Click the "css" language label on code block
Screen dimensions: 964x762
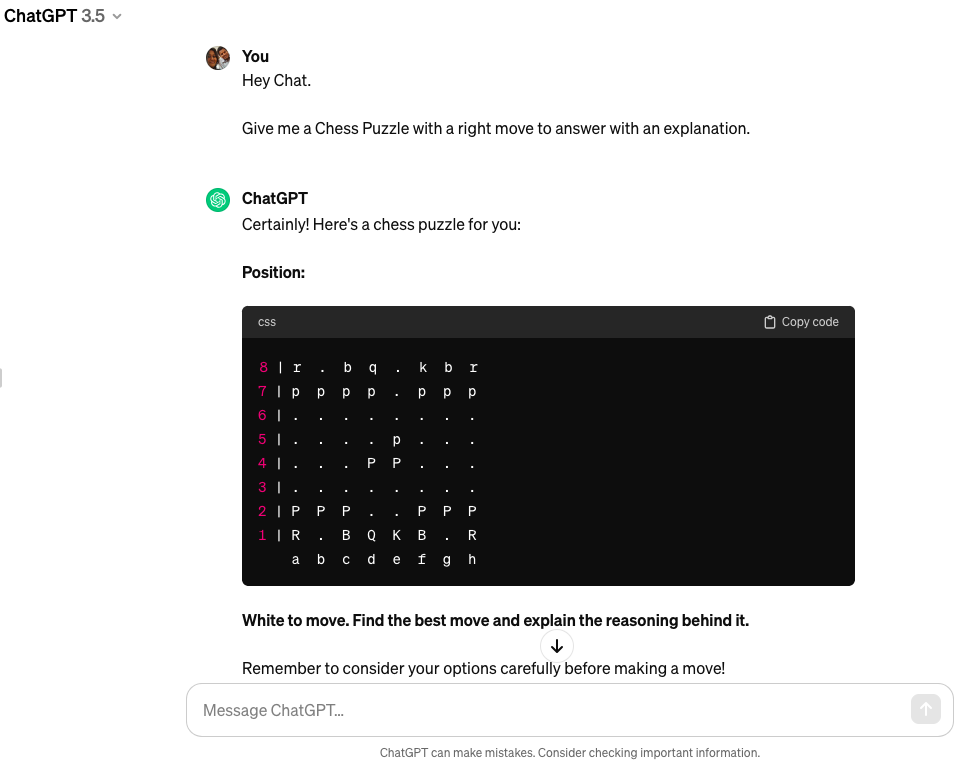click(x=267, y=322)
